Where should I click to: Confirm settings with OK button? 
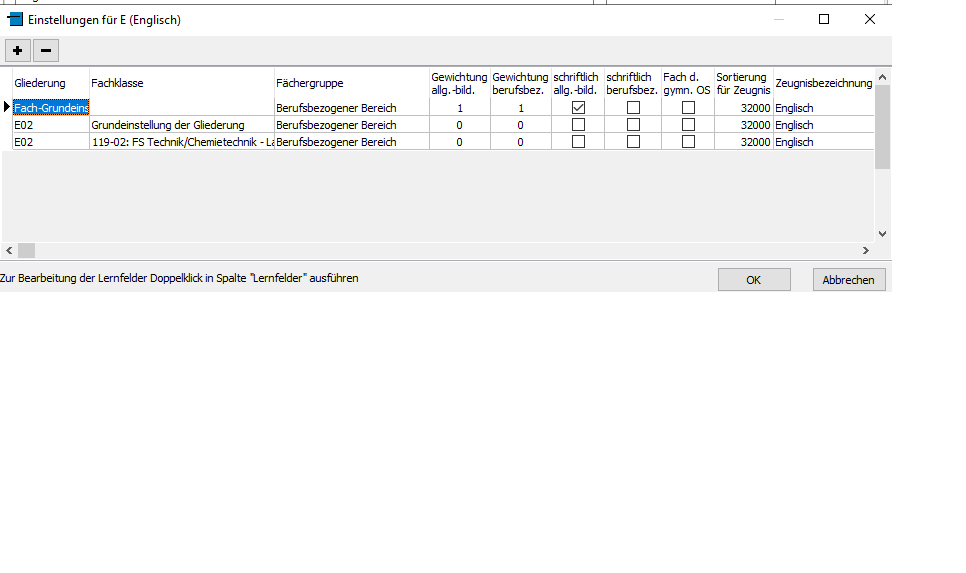tap(754, 280)
